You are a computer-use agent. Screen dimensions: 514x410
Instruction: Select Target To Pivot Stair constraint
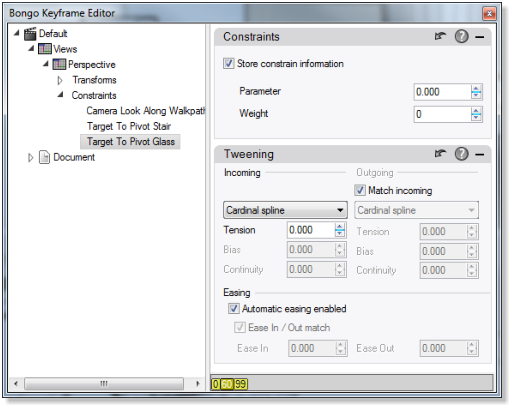click(129, 126)
